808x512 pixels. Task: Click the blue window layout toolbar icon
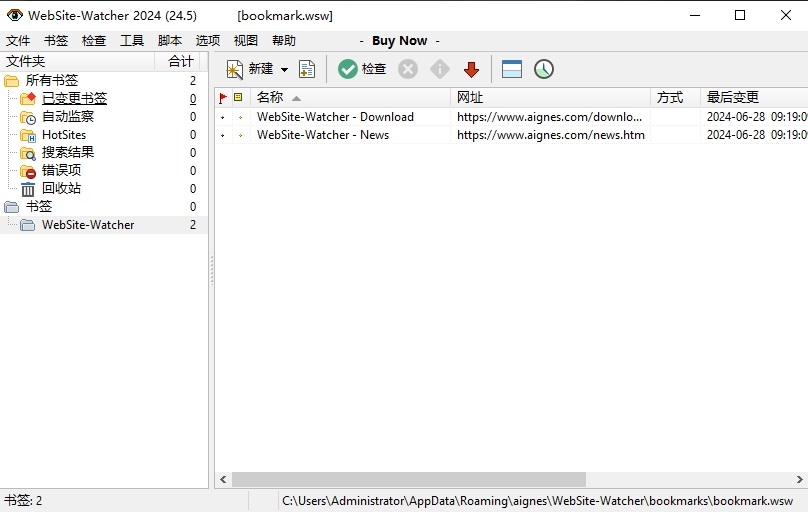512,69
